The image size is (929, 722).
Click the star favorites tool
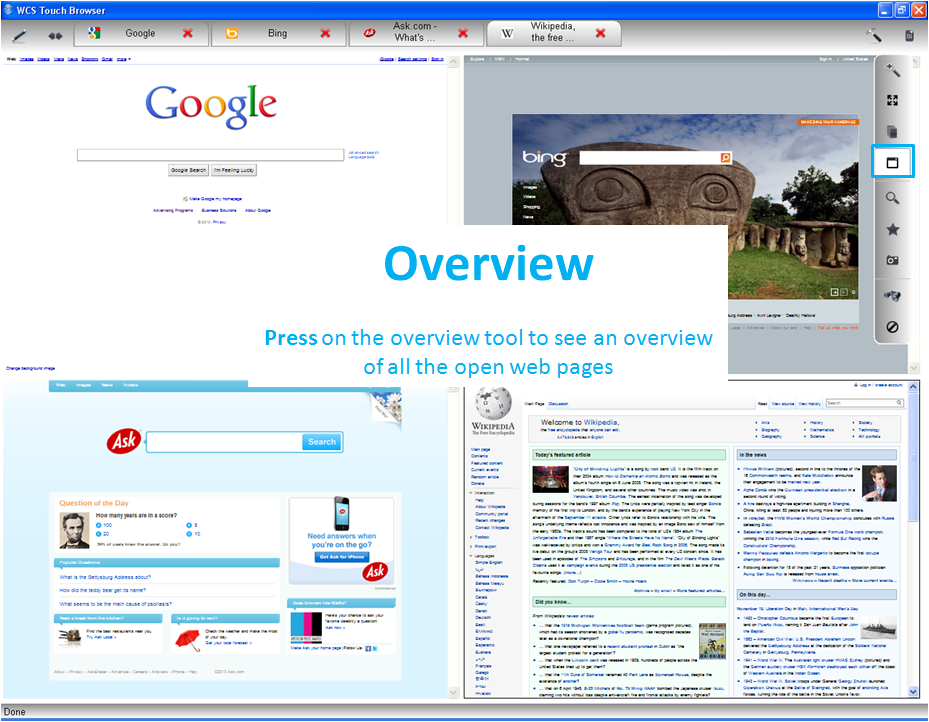click(893, 227)
